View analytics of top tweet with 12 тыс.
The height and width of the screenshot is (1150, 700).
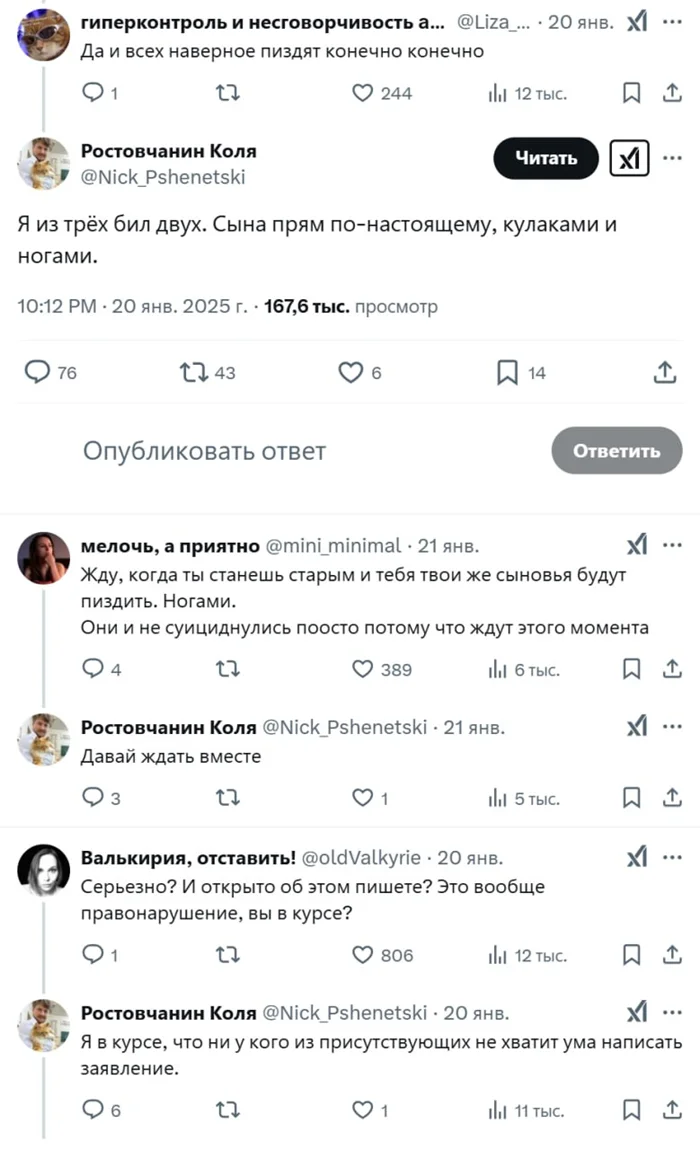point(497,94)
